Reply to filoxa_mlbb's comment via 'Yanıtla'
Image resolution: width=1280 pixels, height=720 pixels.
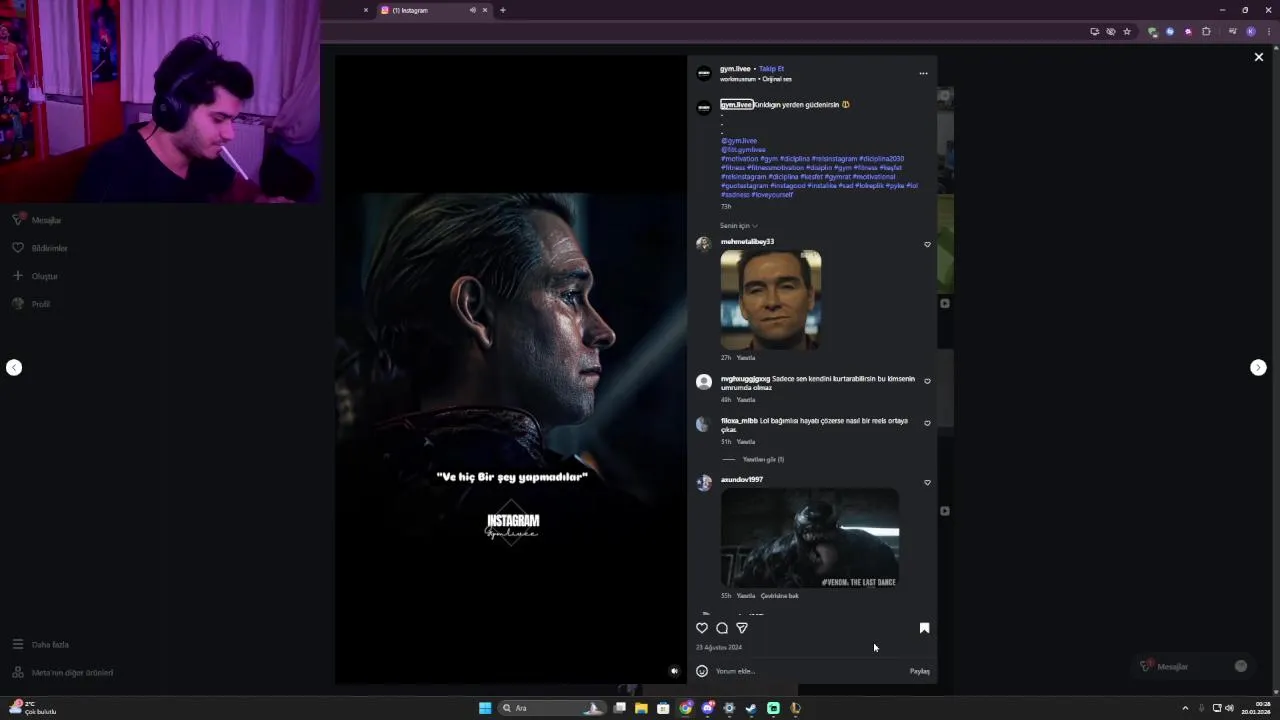(746, 441)
